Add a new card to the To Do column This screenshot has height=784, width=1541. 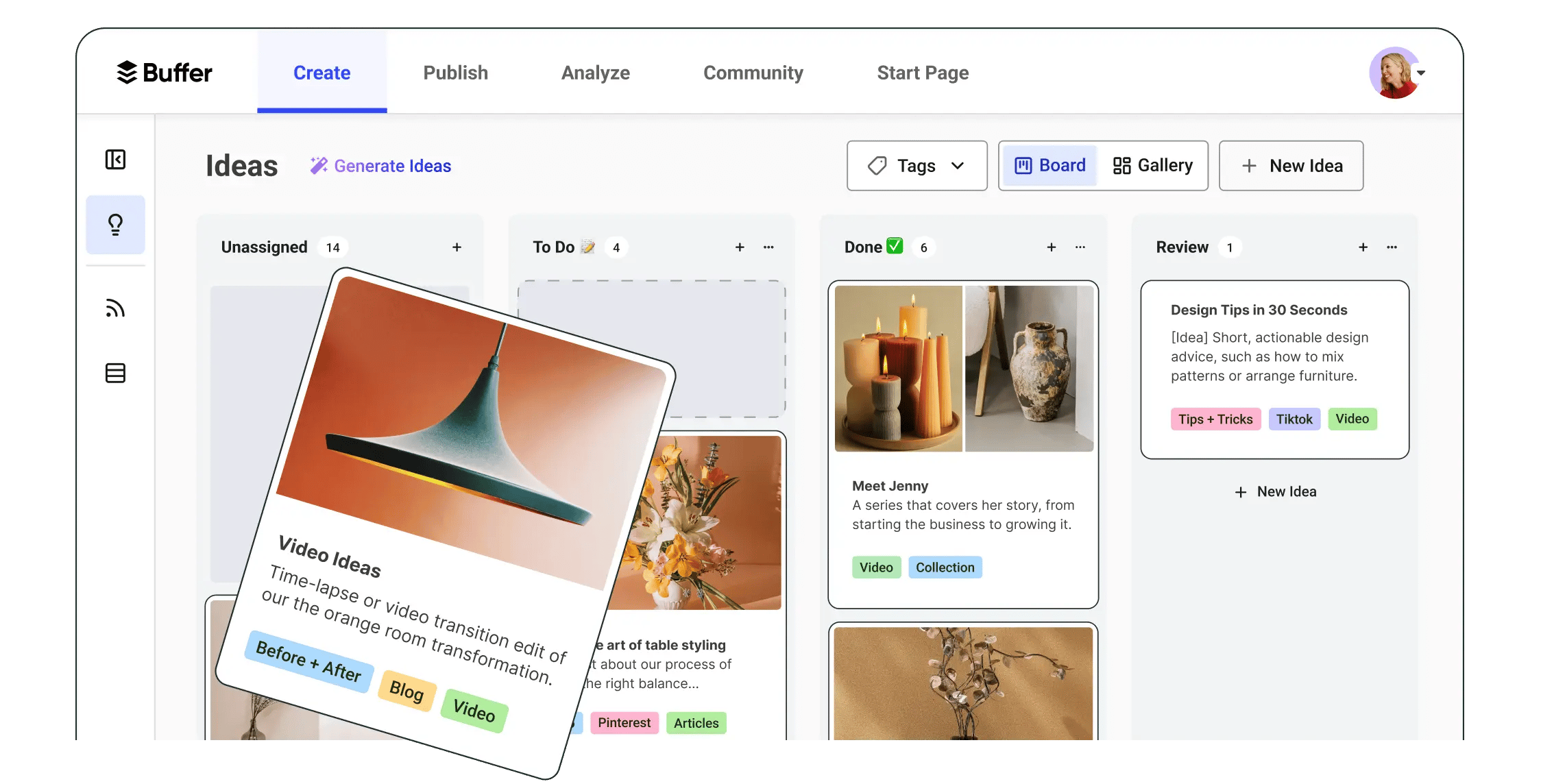(x=740, y=247)
